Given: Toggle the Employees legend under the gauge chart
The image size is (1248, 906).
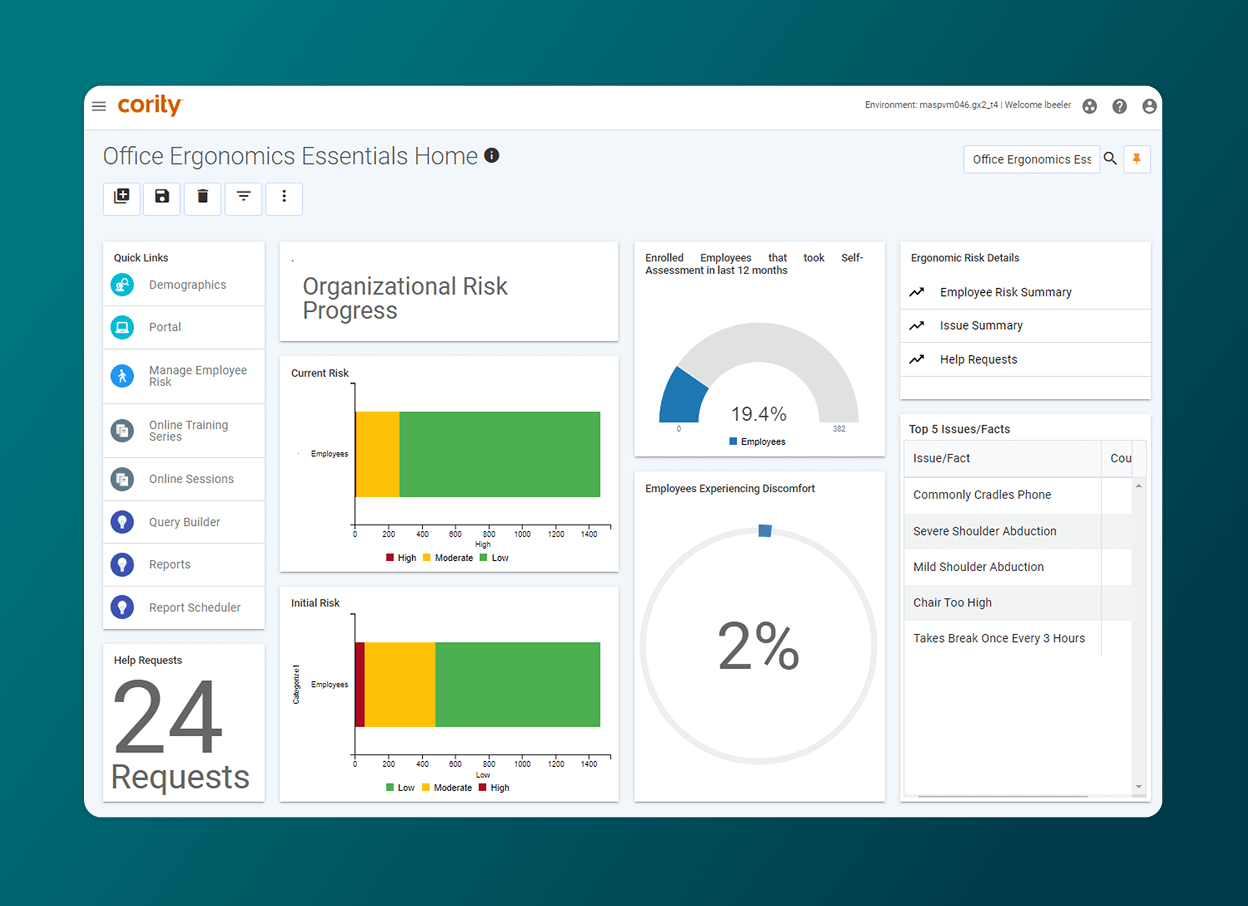Looking at the screenshot, I should 758,441.
